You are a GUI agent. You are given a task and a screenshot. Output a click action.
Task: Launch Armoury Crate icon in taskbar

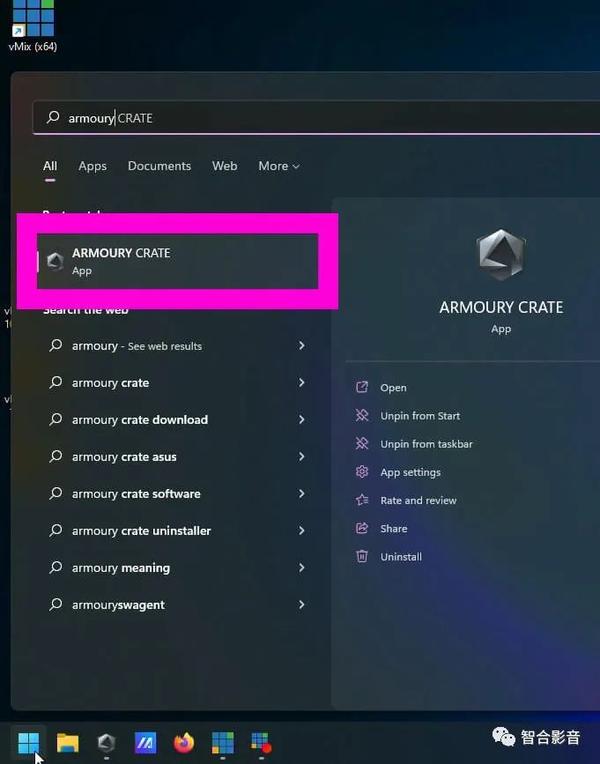[x=106, y=743]
